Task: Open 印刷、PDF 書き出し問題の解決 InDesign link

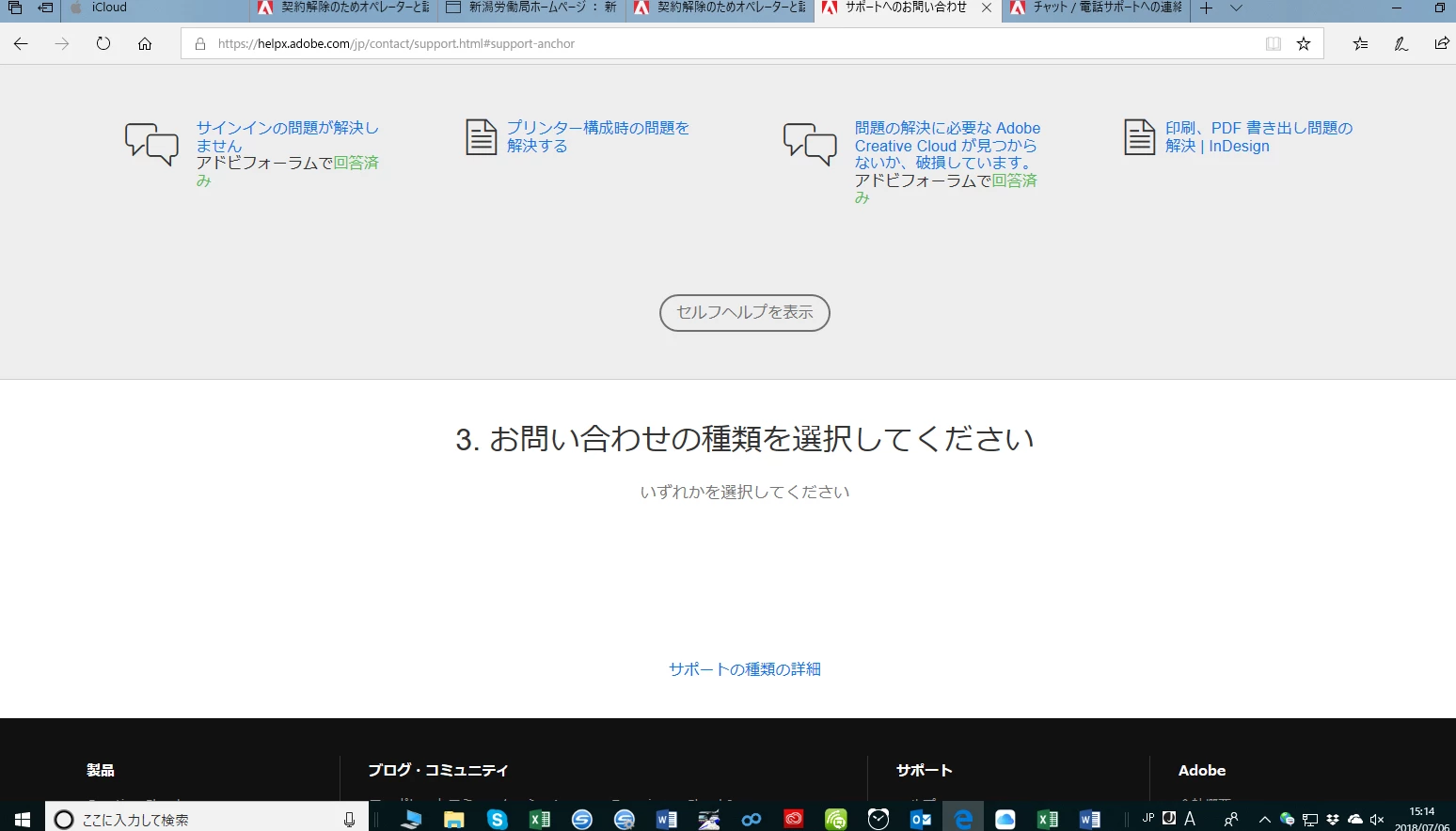Action: [1258, 136]
